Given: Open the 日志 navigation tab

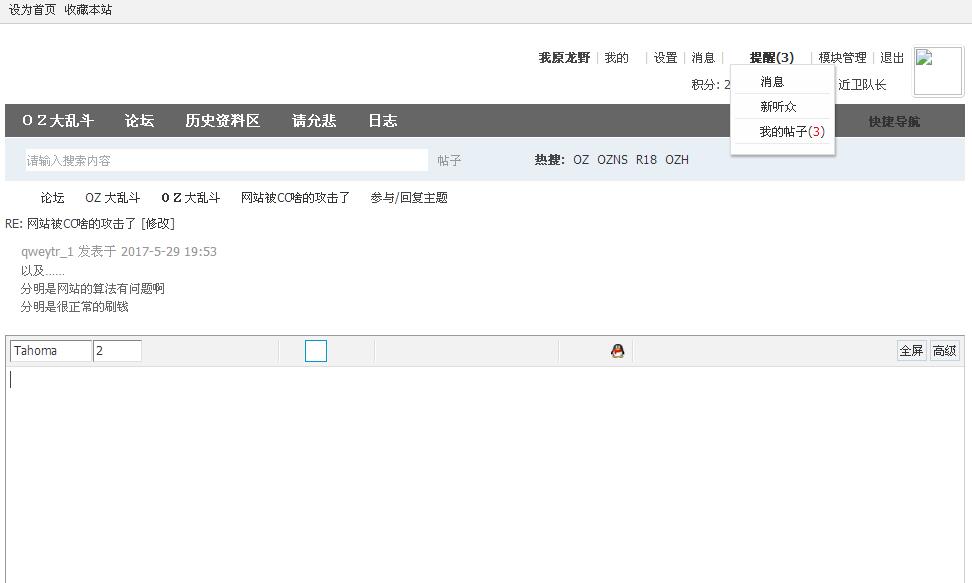Looking at the screenshot, I should tap(382, 120).
